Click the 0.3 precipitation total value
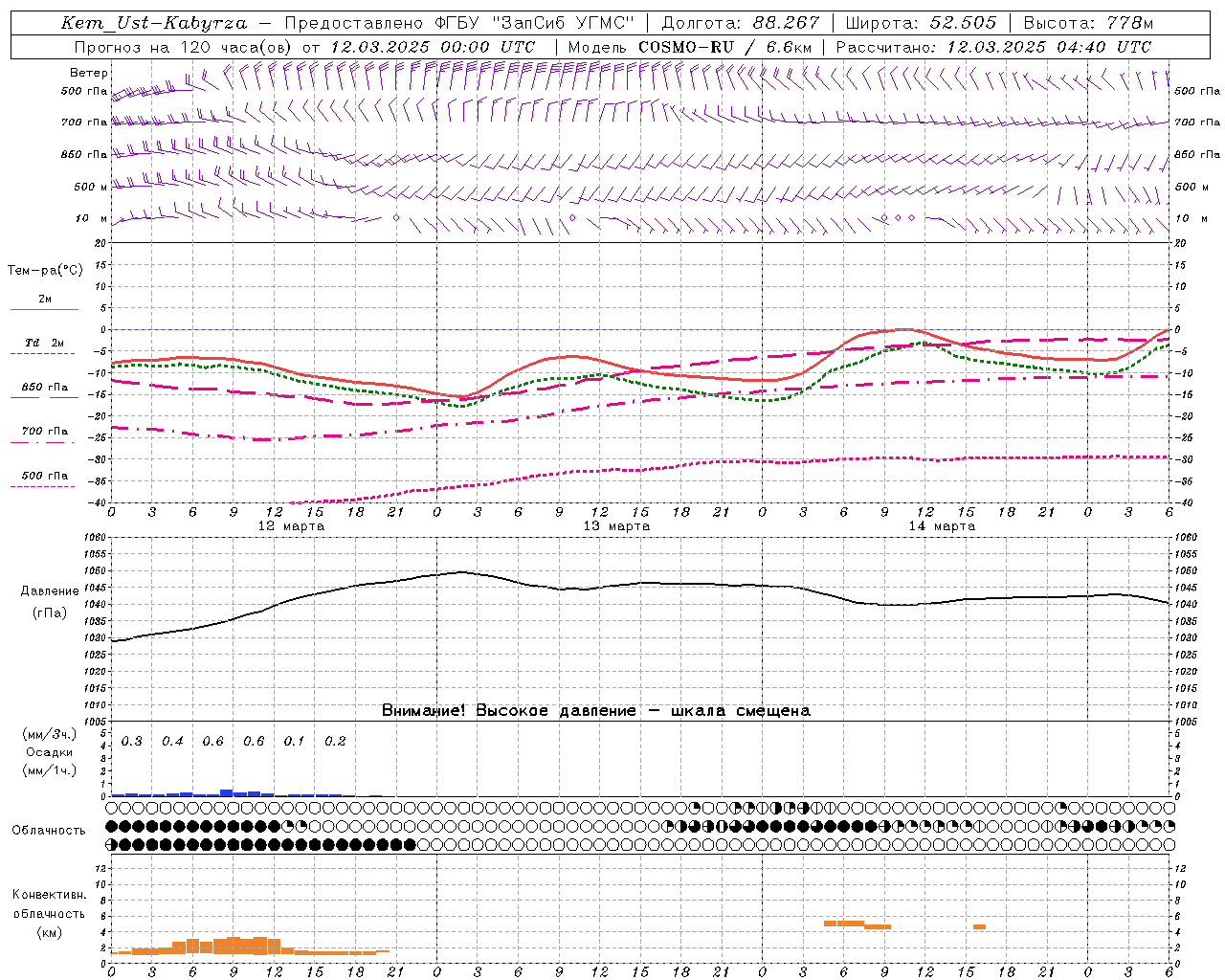 [x=132, y=742]
